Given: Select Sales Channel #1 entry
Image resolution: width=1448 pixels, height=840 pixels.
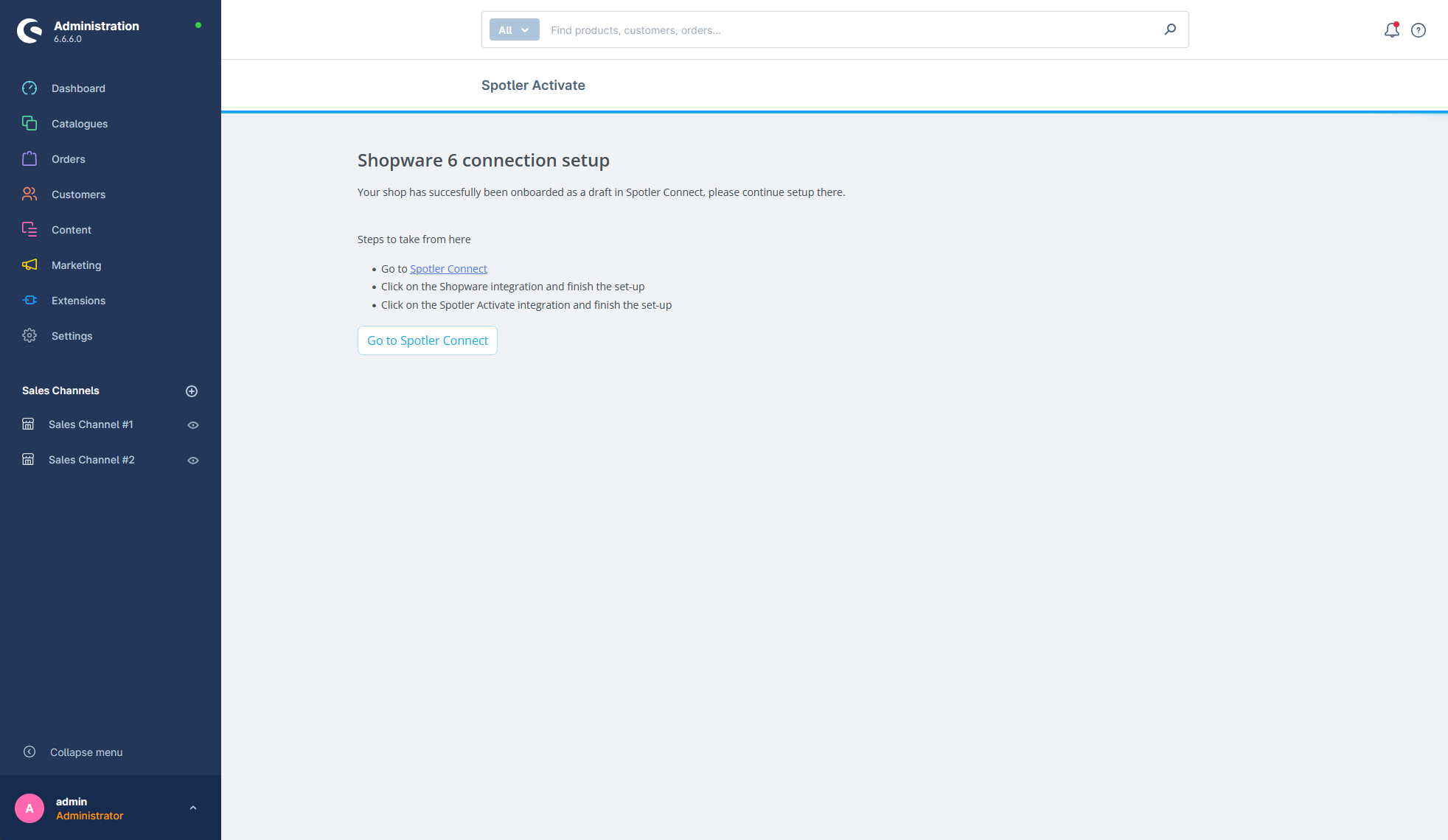Looking at the screenshot, I should pyautogui.click(x=91, y=424).
